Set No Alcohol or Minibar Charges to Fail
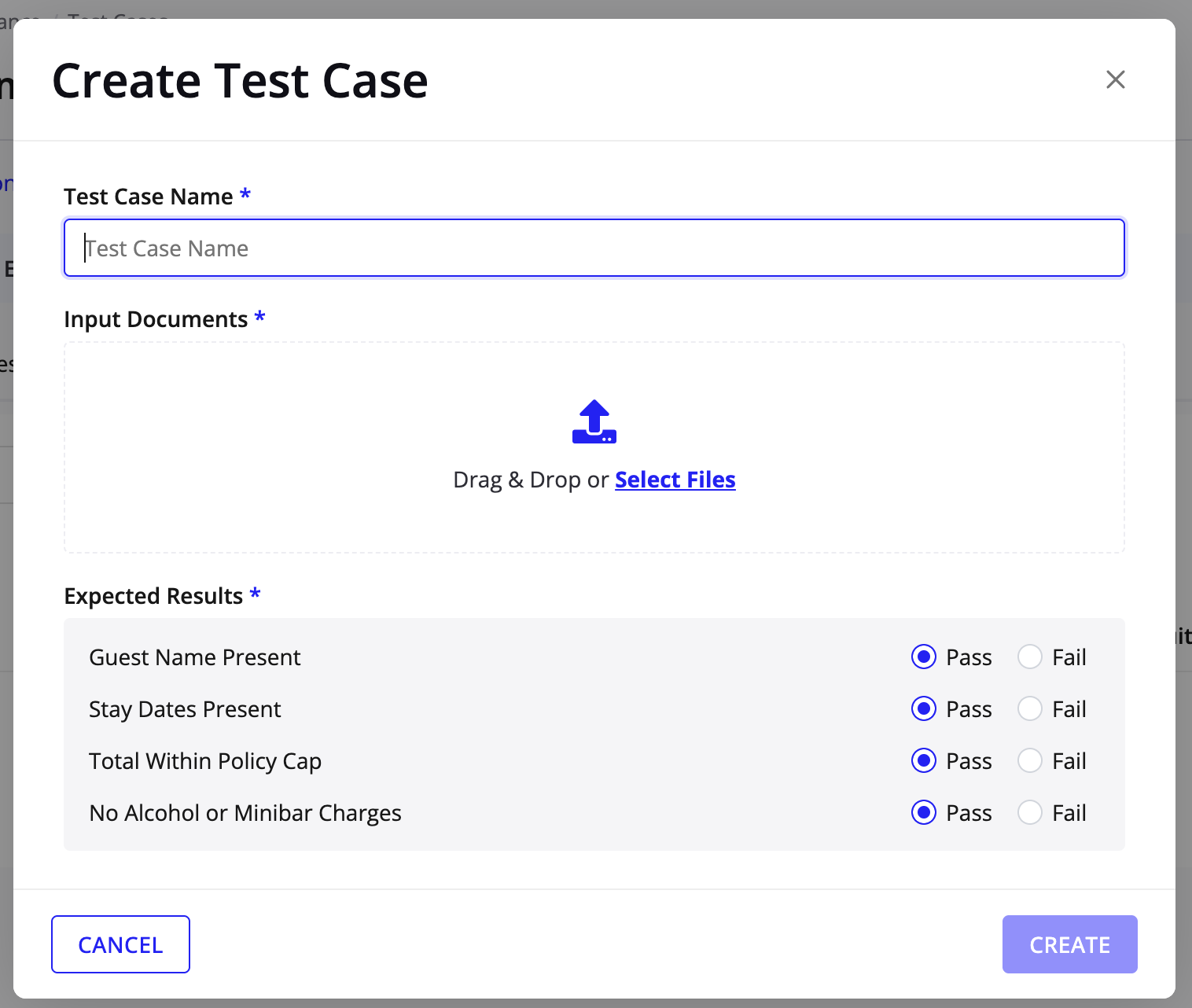The image size is (1192, 1008). pos(1030,812)
